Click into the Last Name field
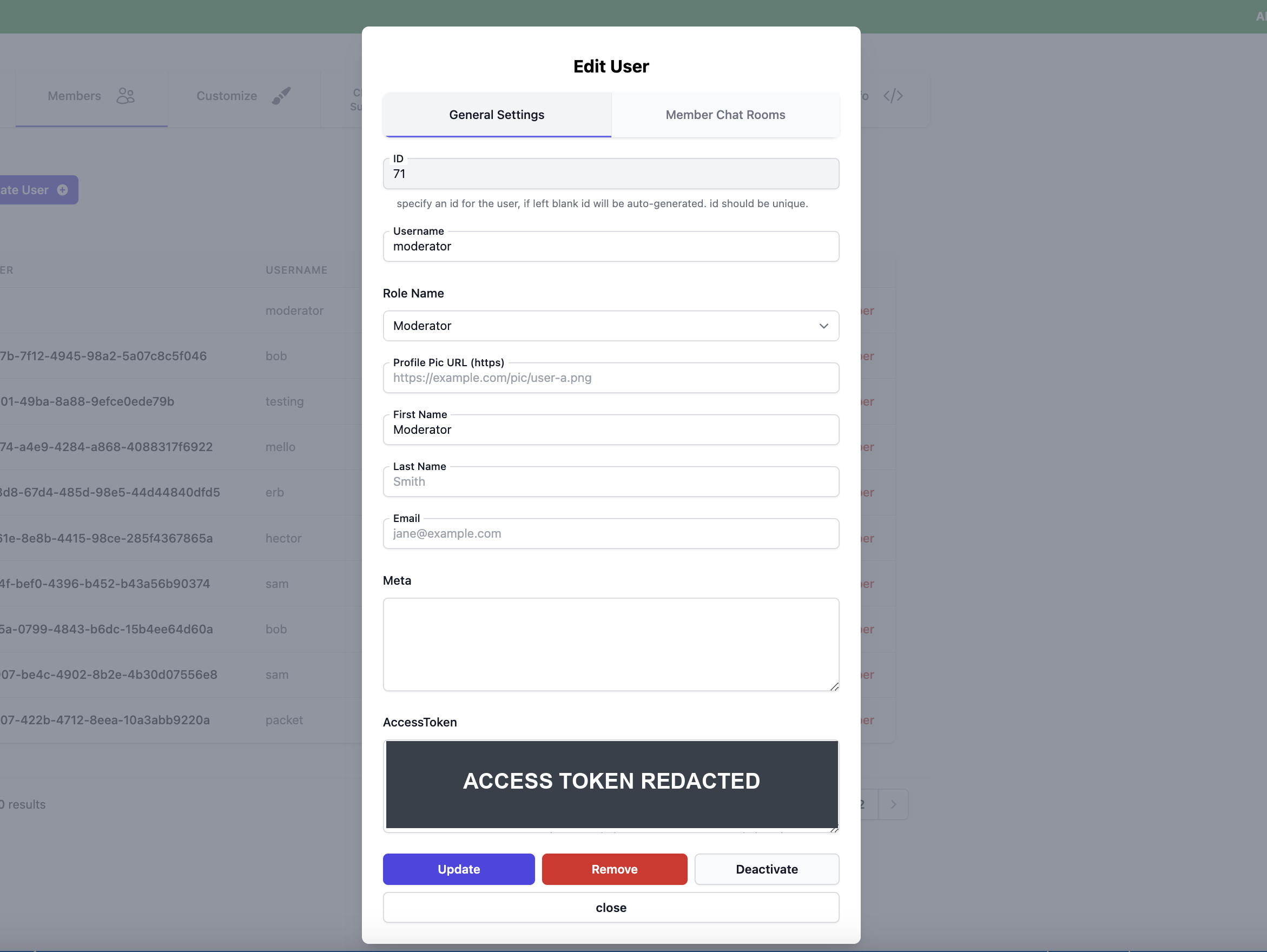1267x952 pixels. pos(611,482)
